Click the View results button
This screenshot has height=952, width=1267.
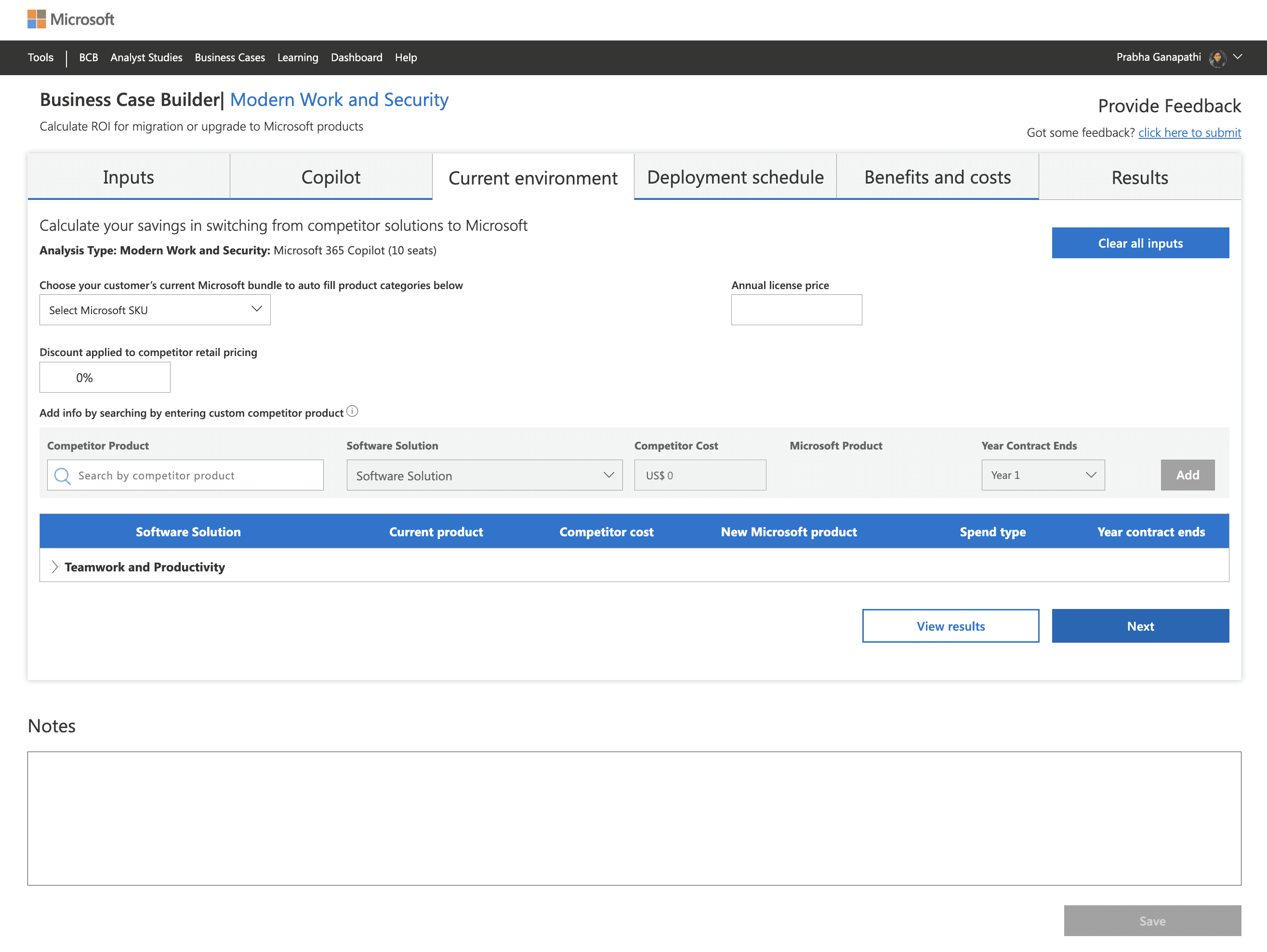(950, 625)
